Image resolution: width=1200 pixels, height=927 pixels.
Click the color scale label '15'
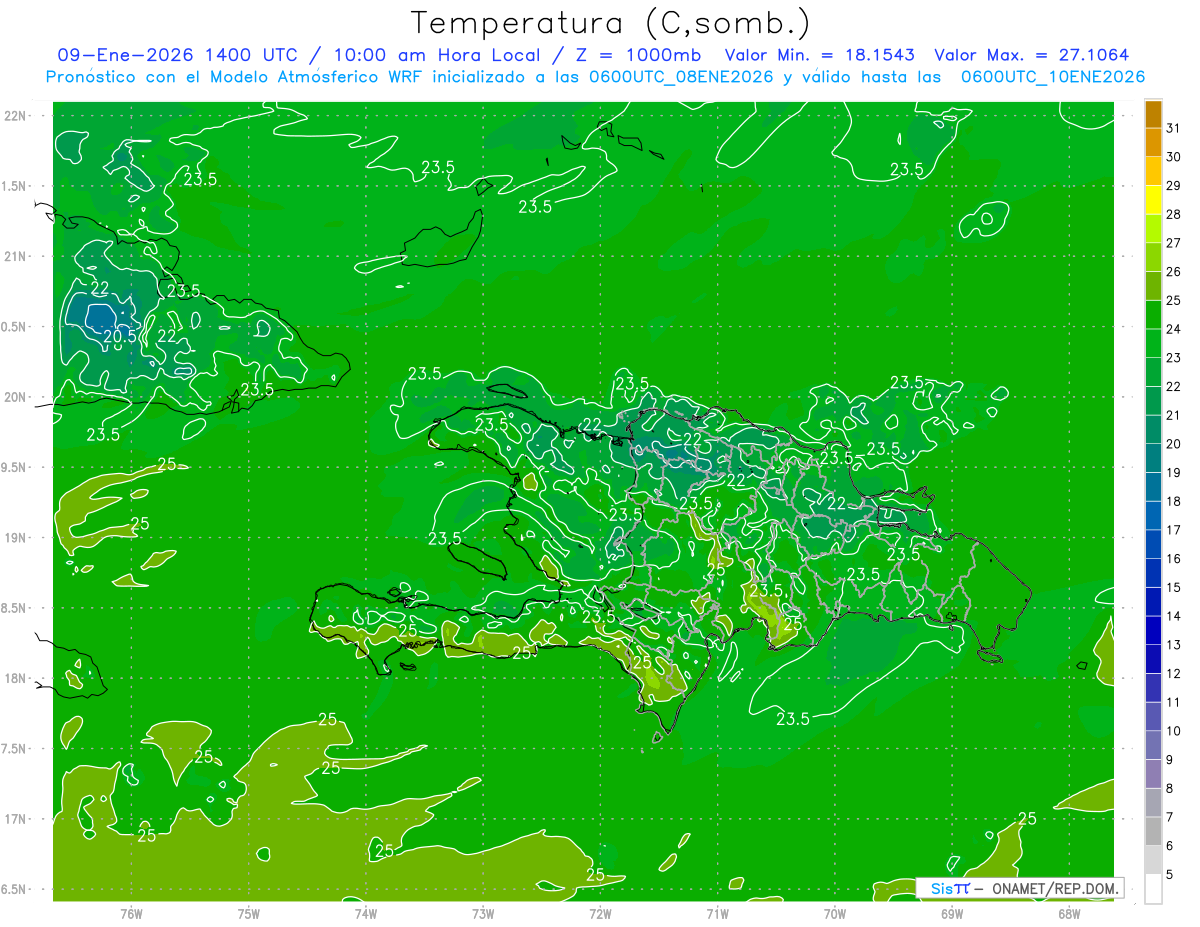click(x=1174, y=587)
